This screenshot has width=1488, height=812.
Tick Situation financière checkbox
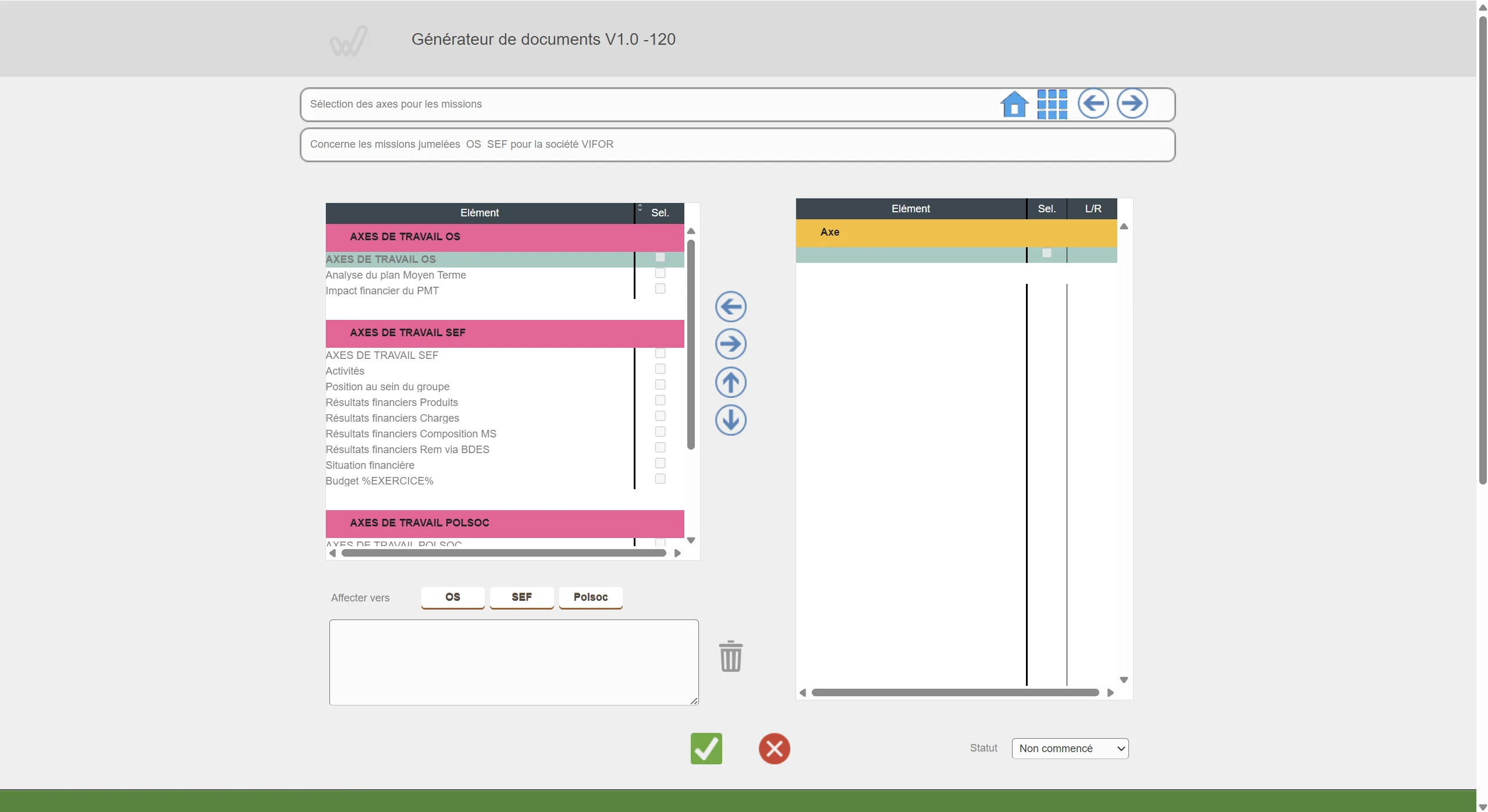pos(660,463)
